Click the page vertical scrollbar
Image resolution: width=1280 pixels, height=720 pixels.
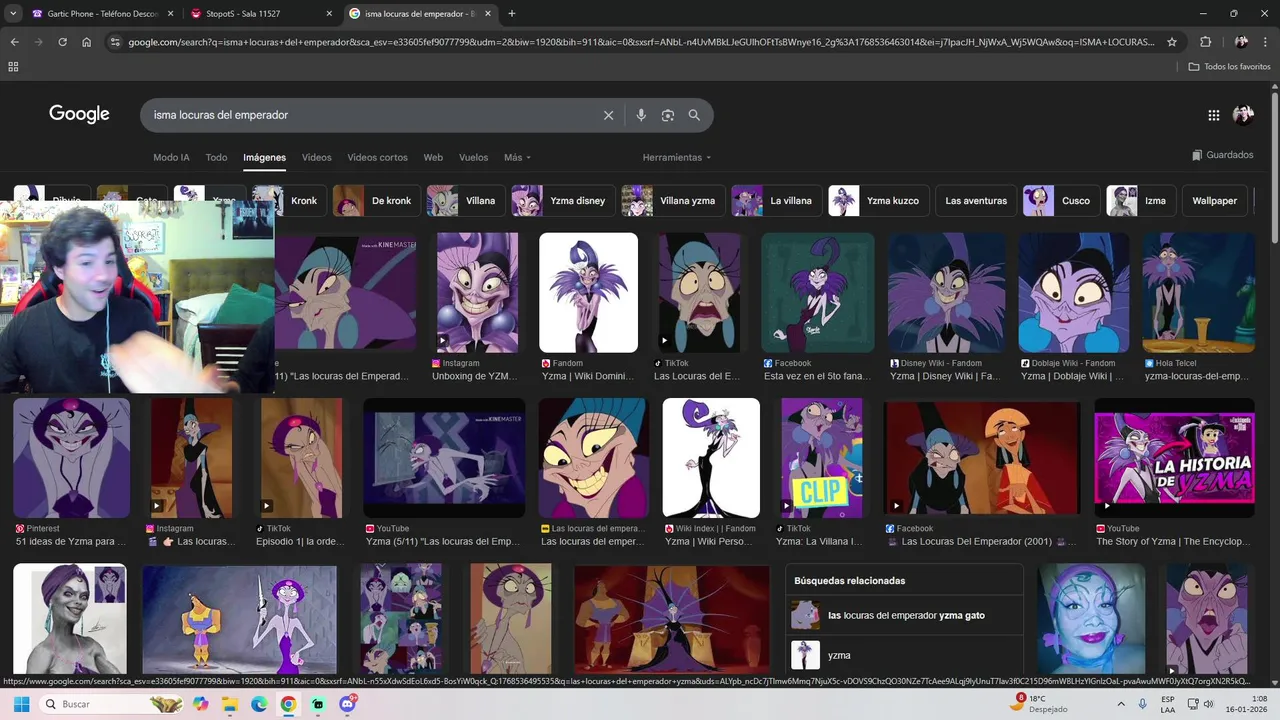pos(1274,170)
